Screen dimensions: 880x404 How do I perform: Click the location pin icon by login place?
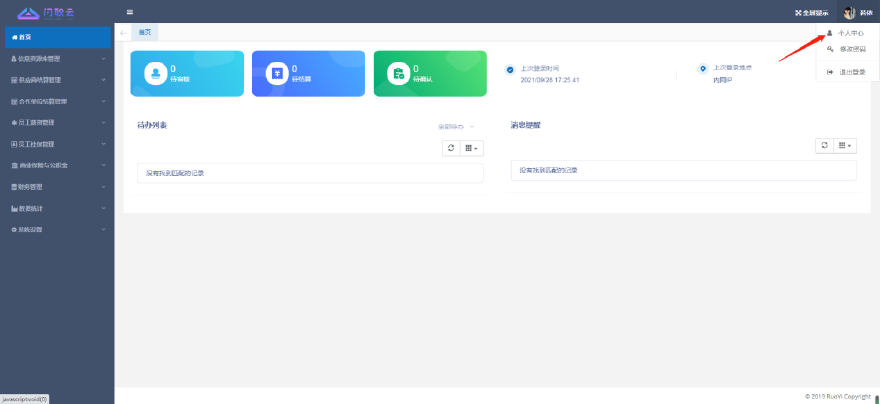(x=703, y=68)
